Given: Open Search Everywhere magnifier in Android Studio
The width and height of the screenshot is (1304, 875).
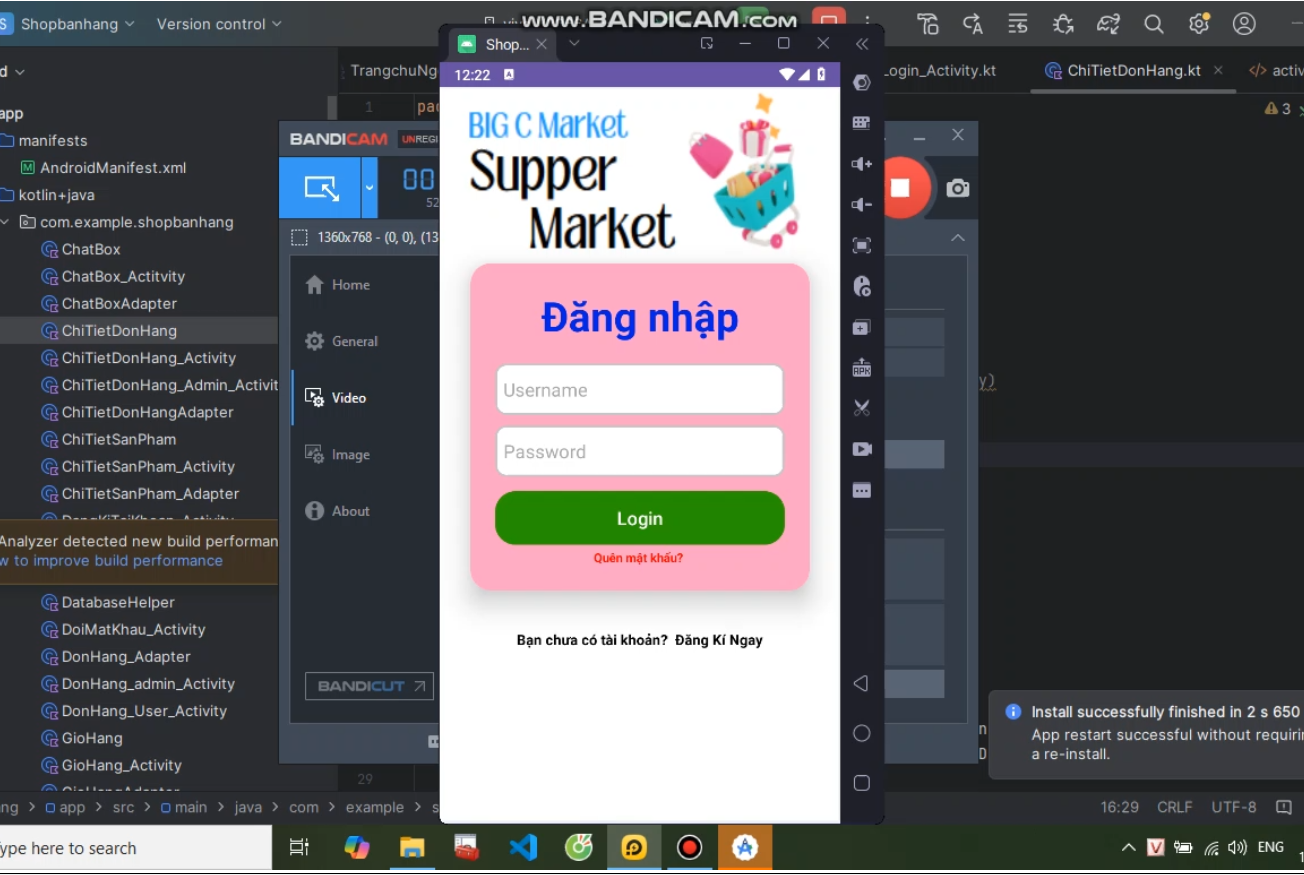Looking at the screenshot, I should [x=1154, y=24].
